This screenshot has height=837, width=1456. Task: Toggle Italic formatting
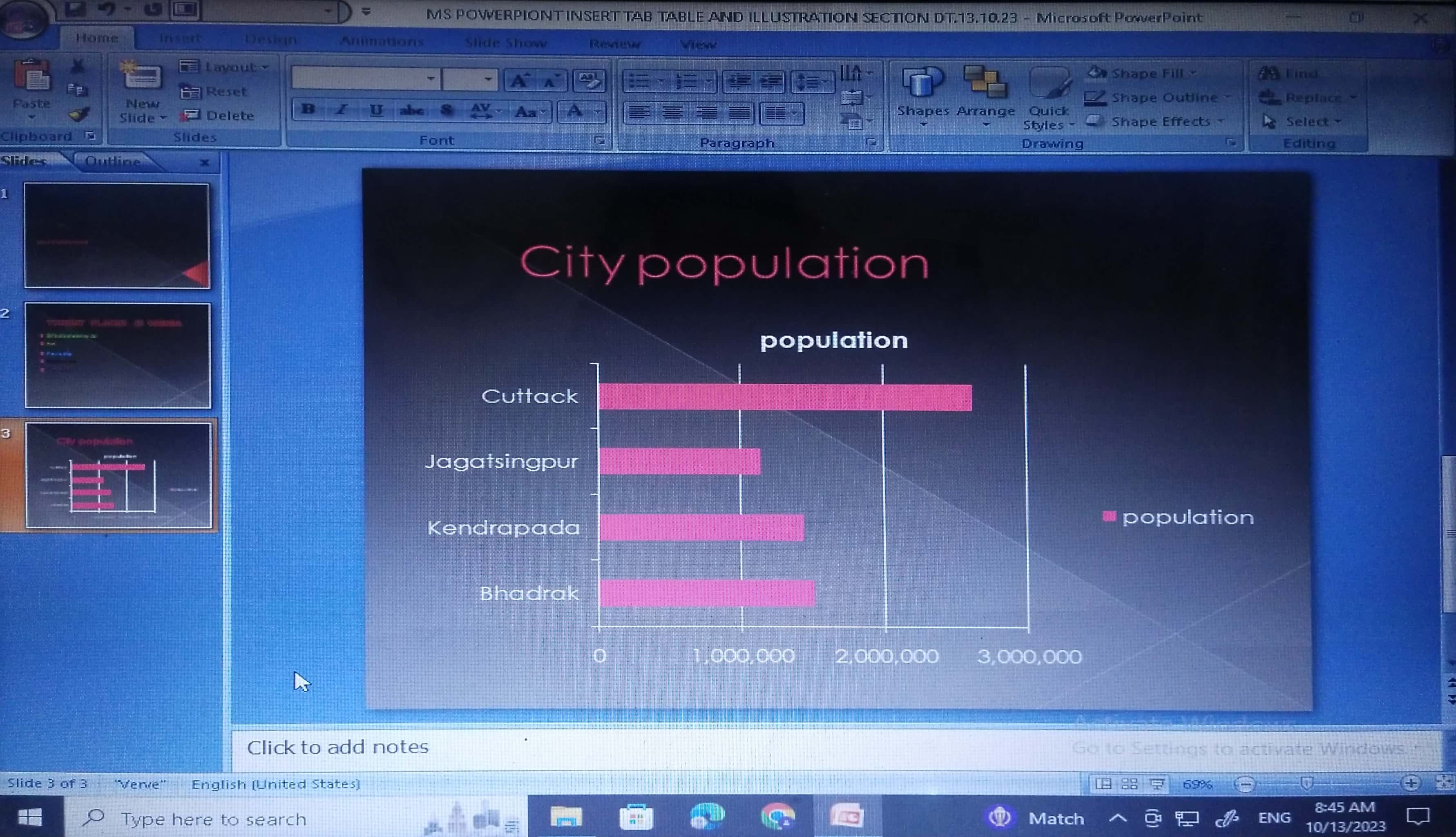[x=342, y=110]
